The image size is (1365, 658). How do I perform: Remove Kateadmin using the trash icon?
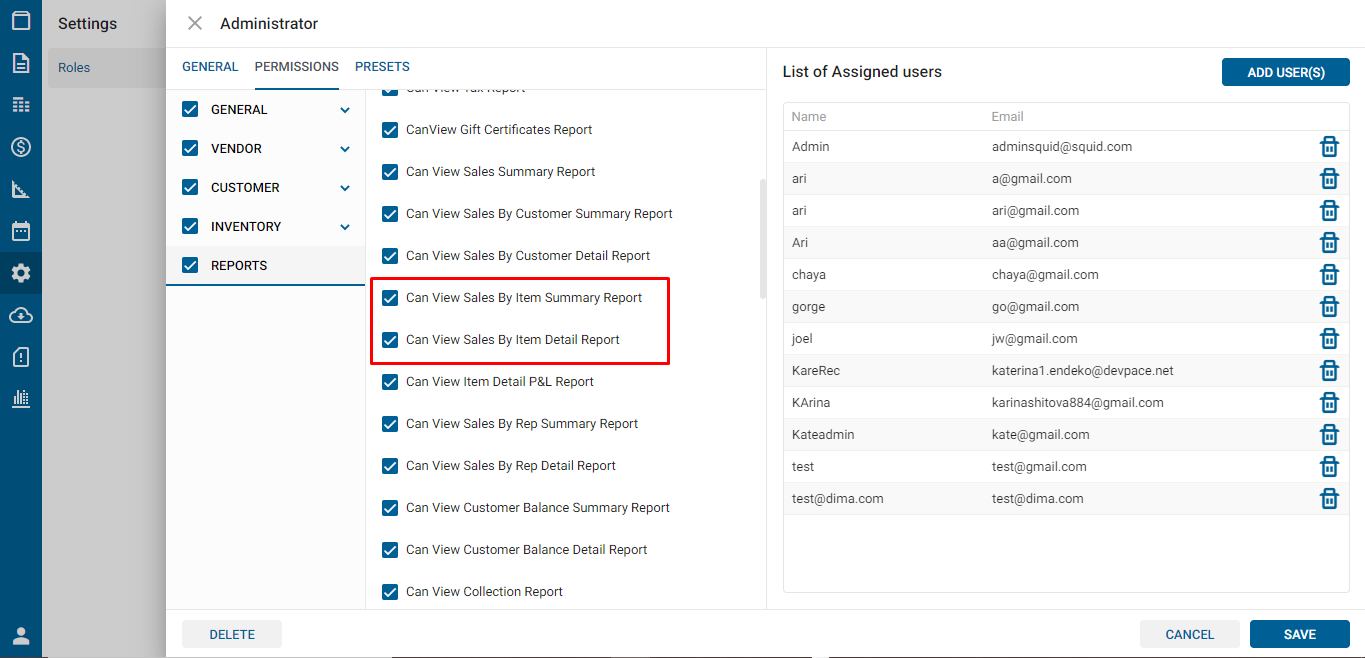point(1329,435)
